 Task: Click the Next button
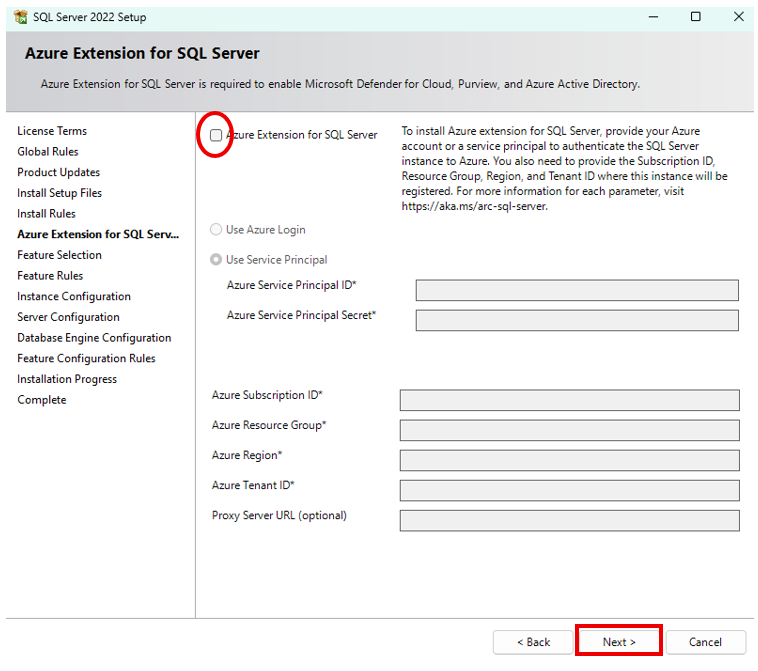click(x=619, y=642)
